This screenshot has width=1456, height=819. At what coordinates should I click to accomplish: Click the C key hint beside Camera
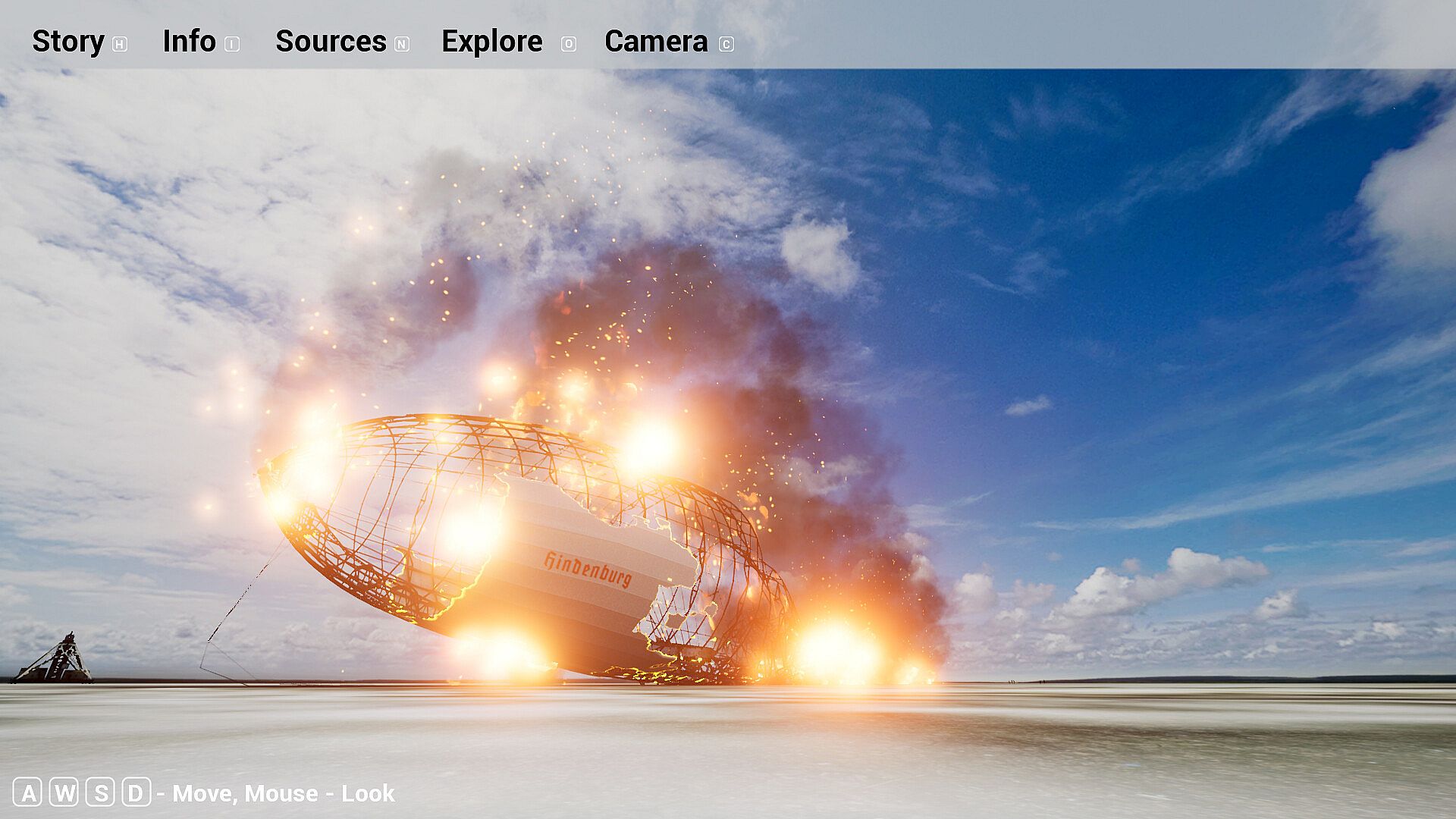coord(726,44)
